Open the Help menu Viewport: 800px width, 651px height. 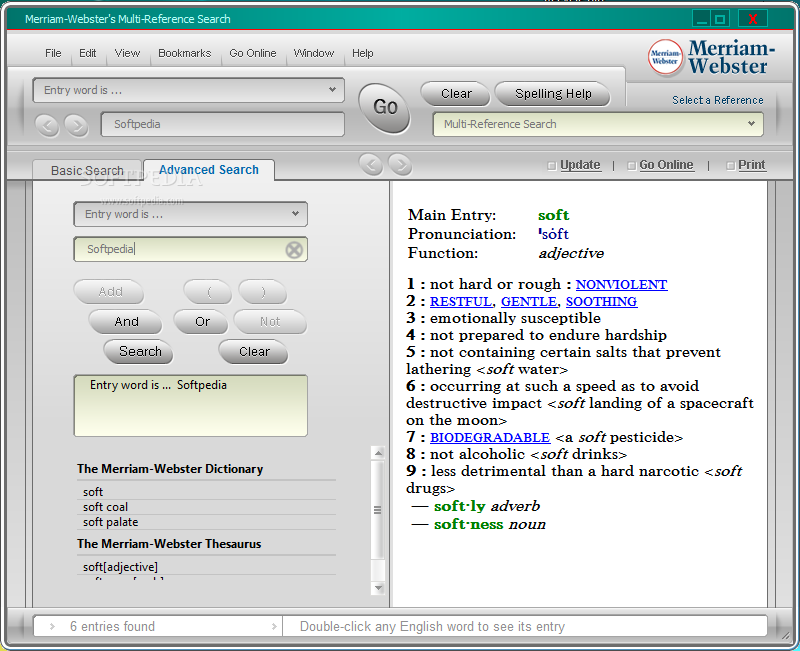pyautogui.click(x=362, y=53)
